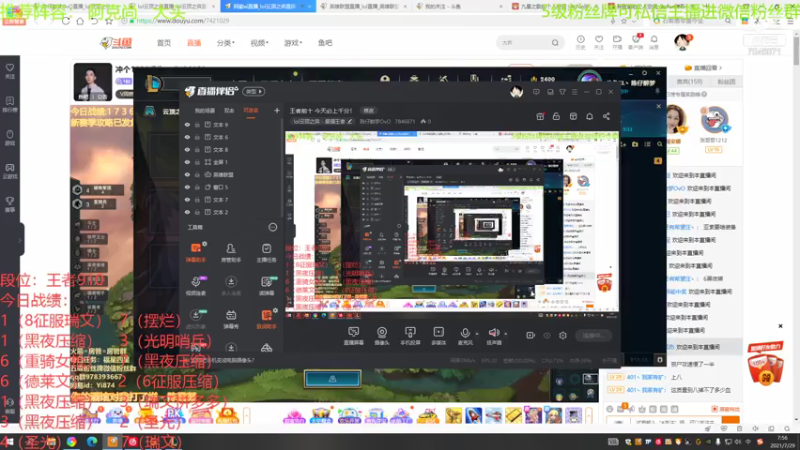Expand 直播回看 link in Douyu chat panel
The height and width of the screenshot is (450, 800).
pyautogui.click(x=704, y=68)
